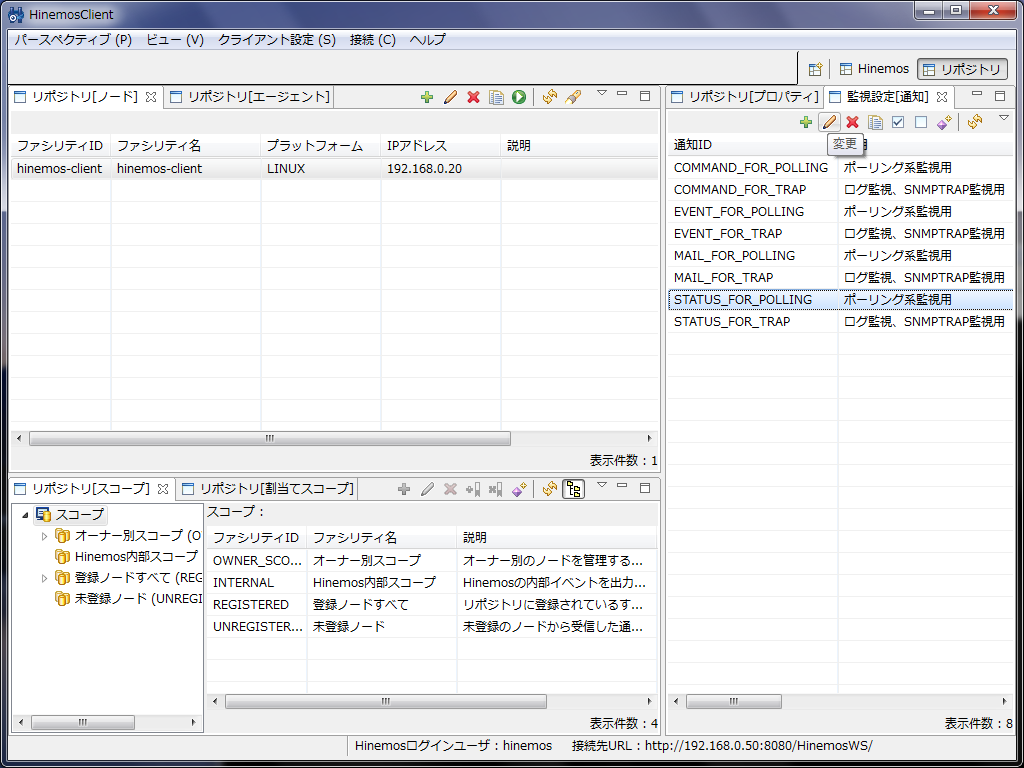Select the hinemos-client node row
Image resolution: width=1024 pixels, height=768 pixels.
pyautogui.click(x=335, y=168)
